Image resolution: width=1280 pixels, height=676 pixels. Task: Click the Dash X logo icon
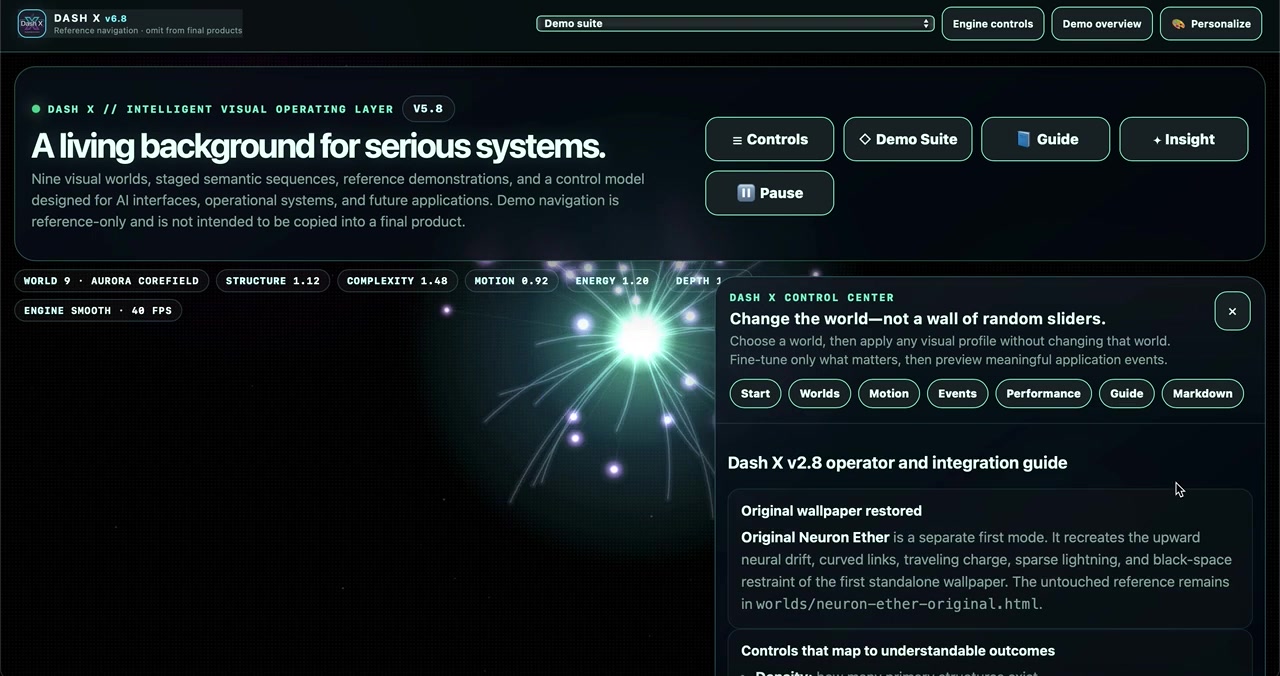(x=32, y=23)
